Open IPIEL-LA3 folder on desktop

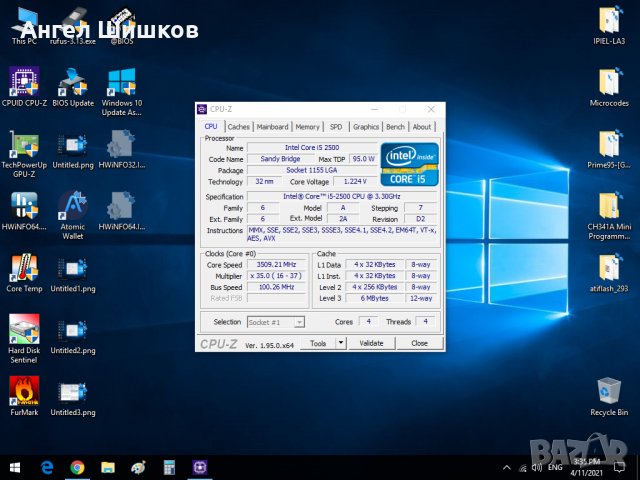609,24
